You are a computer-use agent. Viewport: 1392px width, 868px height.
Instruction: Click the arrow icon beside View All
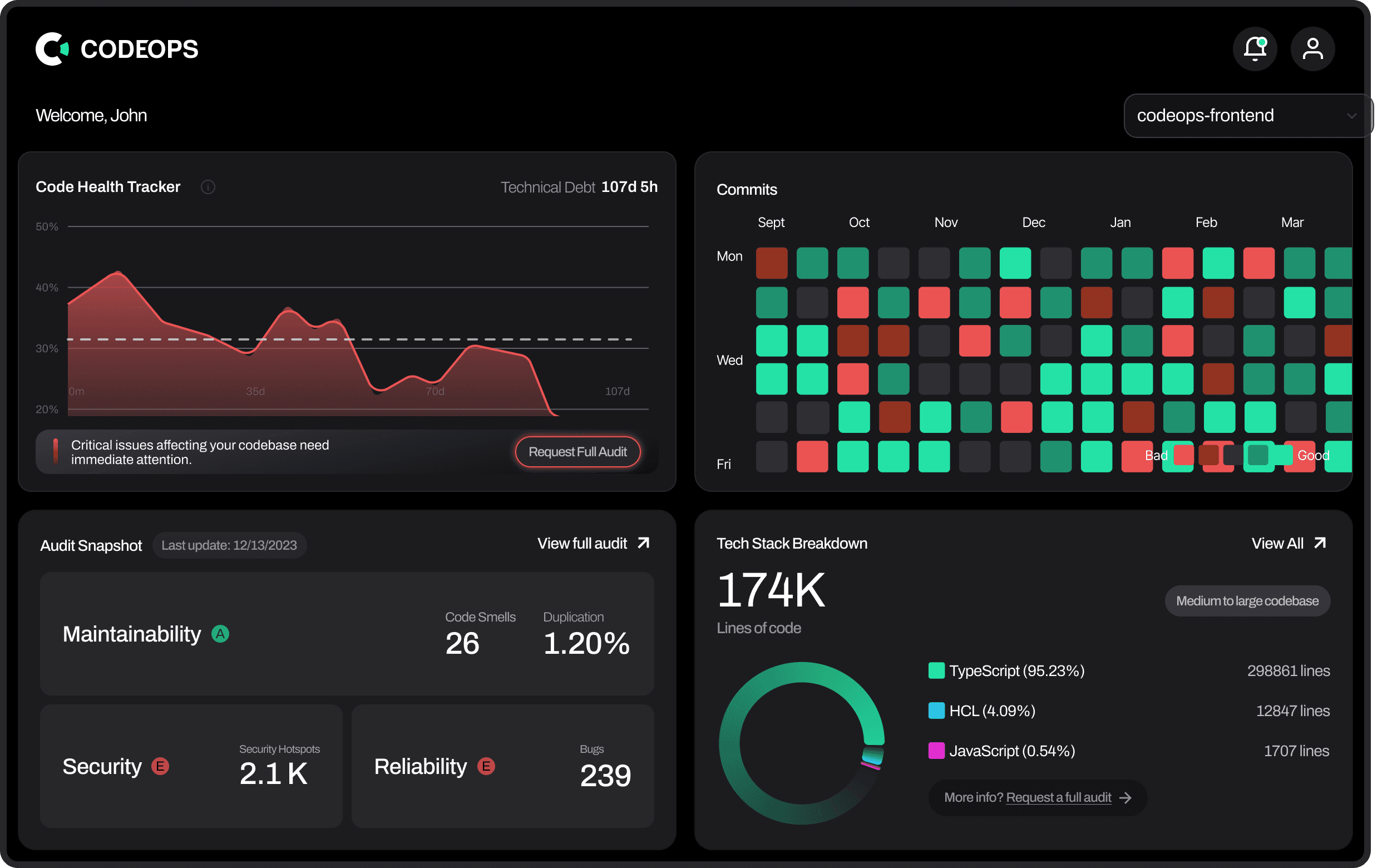pos(1320,543)
